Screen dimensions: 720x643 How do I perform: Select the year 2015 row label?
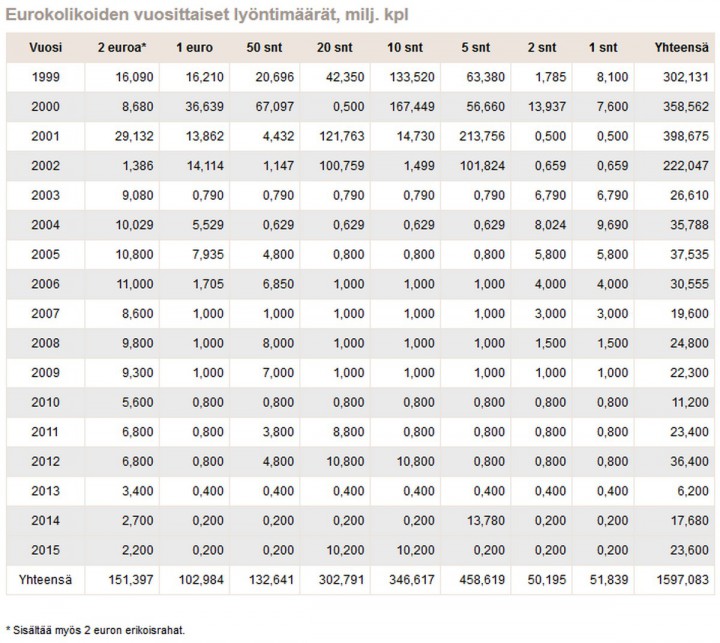pos(44,548)
